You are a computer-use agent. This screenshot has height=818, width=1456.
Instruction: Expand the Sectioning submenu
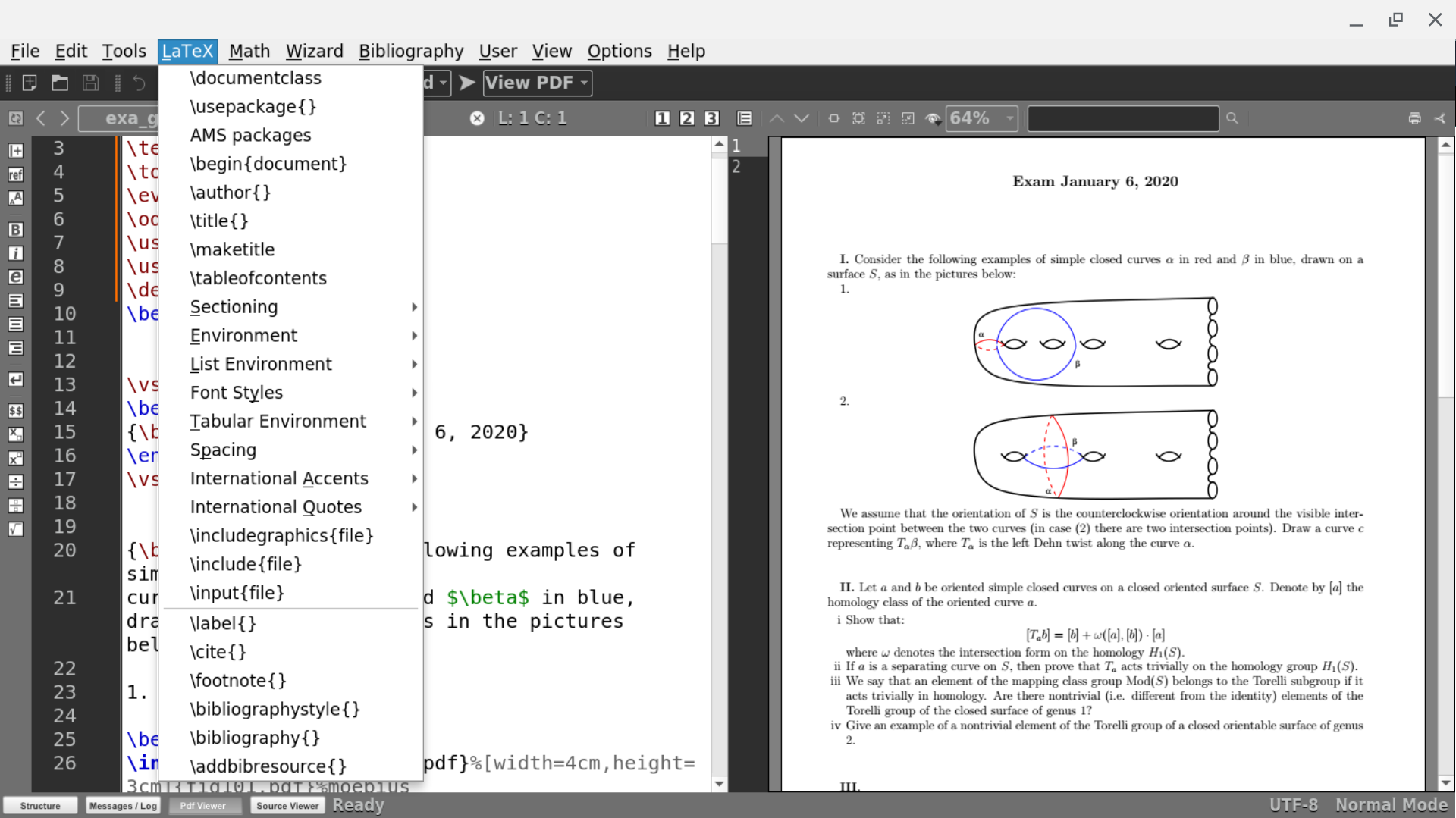(x=293, y=307)
